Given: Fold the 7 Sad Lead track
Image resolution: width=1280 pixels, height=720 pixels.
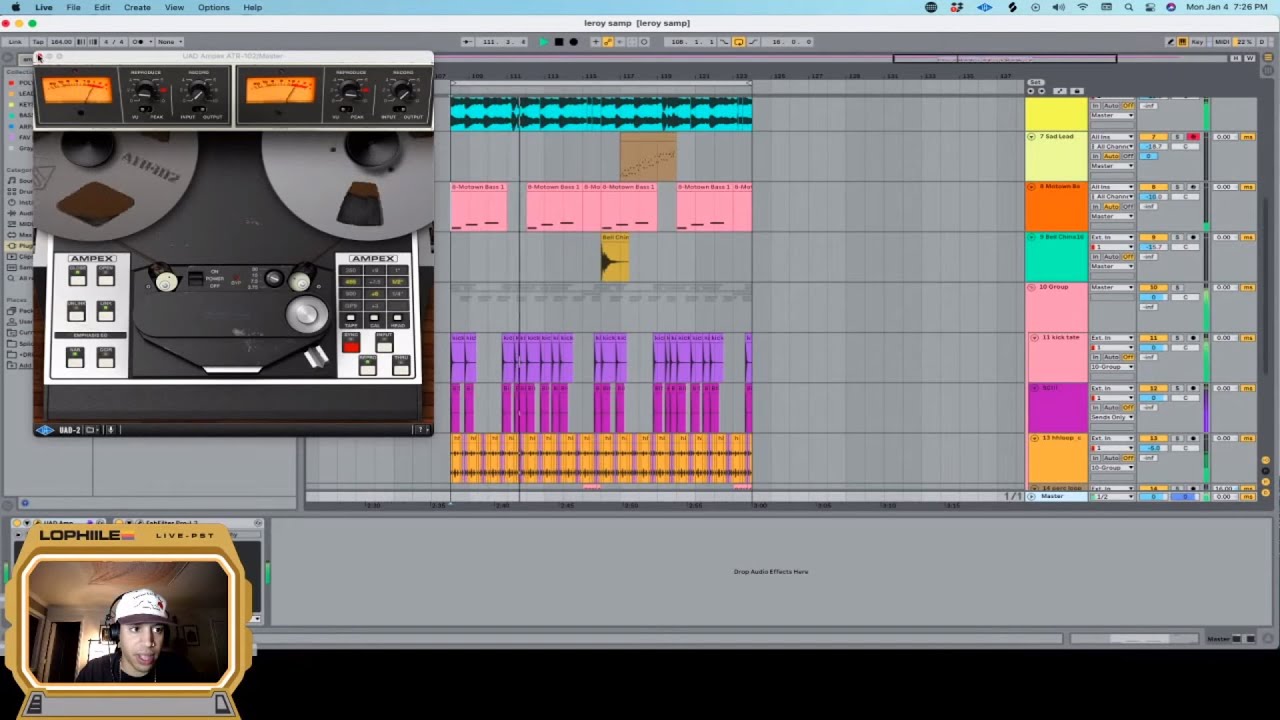Looking at the screenshot, I should tap(1031, 137).
